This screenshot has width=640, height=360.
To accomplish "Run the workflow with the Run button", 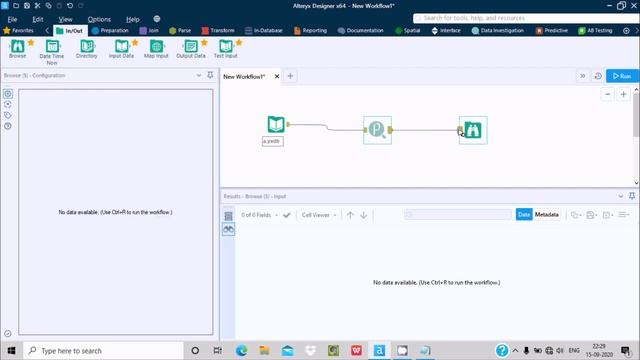I will (x=622, y=76).
